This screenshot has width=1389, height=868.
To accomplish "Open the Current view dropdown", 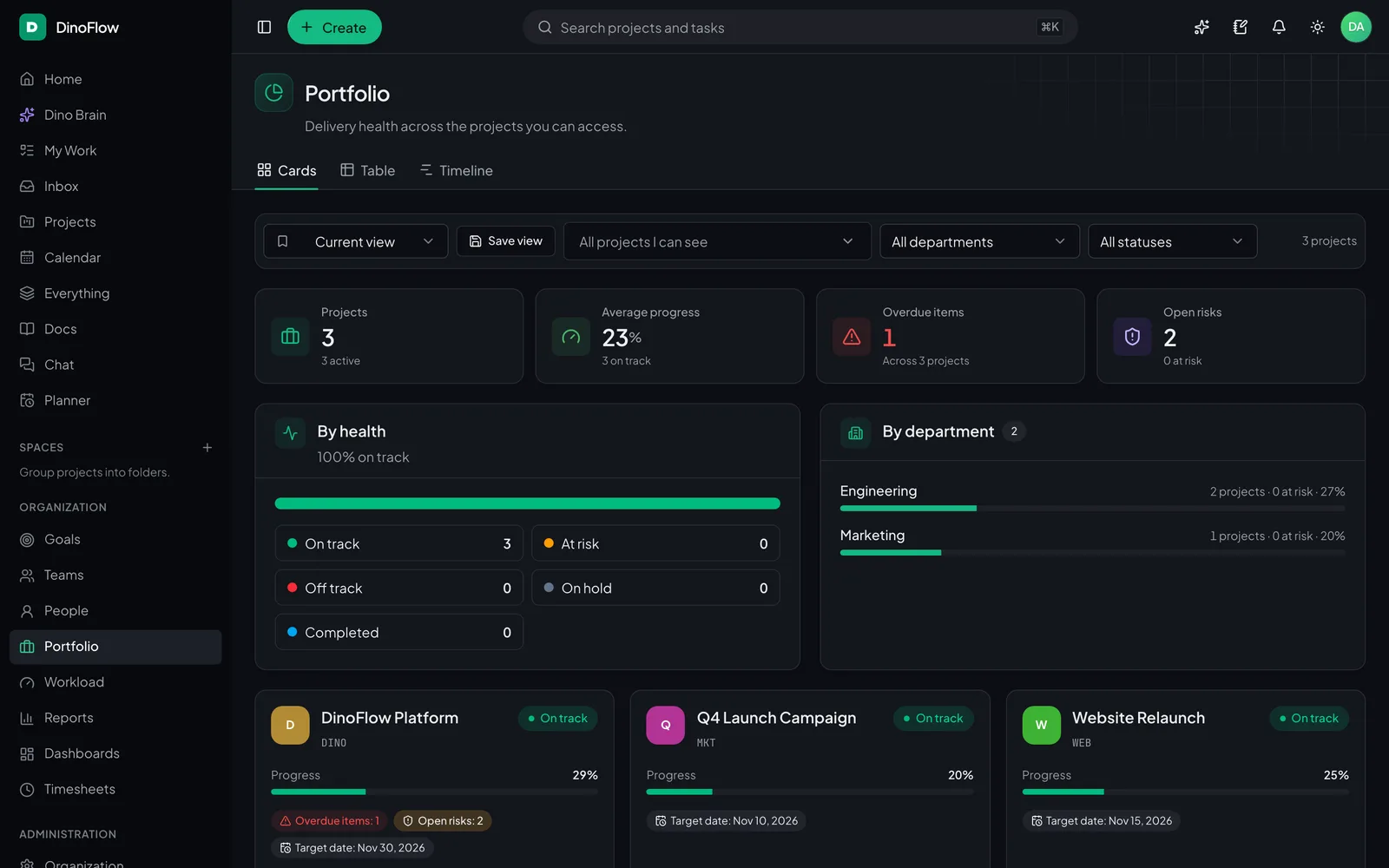I will tap(356, 241).
